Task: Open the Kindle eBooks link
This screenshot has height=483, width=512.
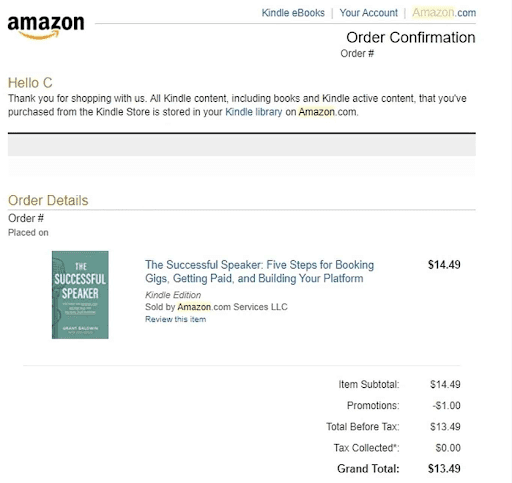Action: 293,13
